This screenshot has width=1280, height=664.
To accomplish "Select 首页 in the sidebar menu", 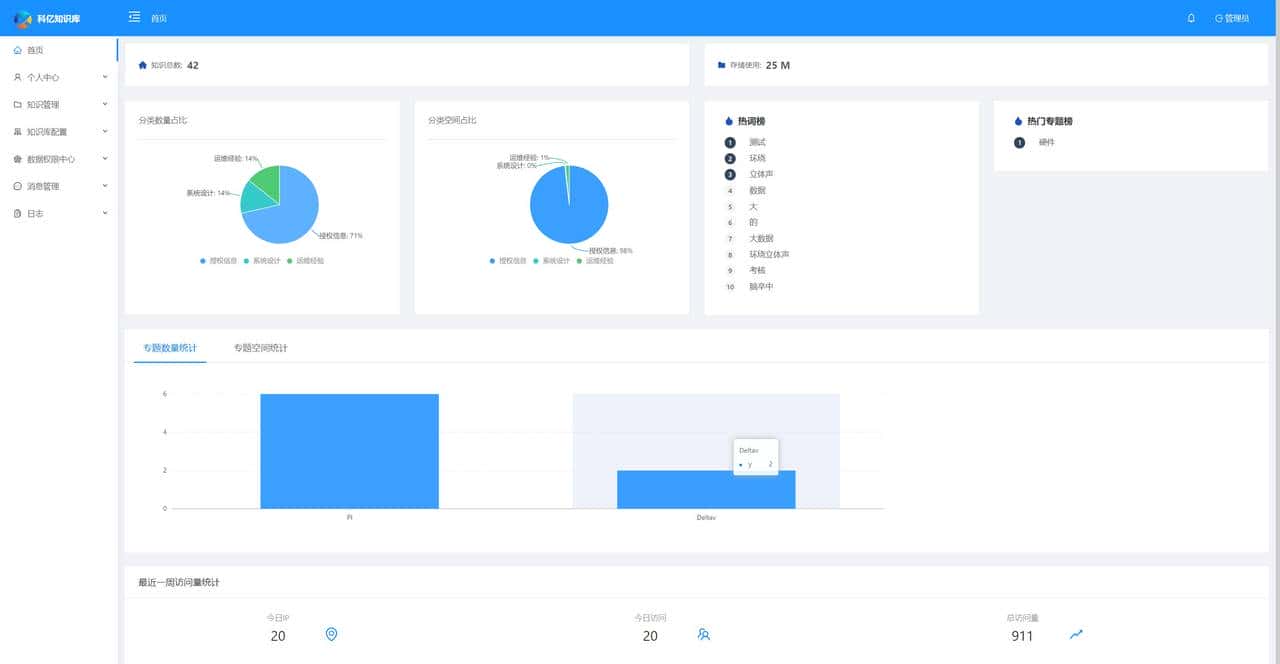I will point(35,50).
